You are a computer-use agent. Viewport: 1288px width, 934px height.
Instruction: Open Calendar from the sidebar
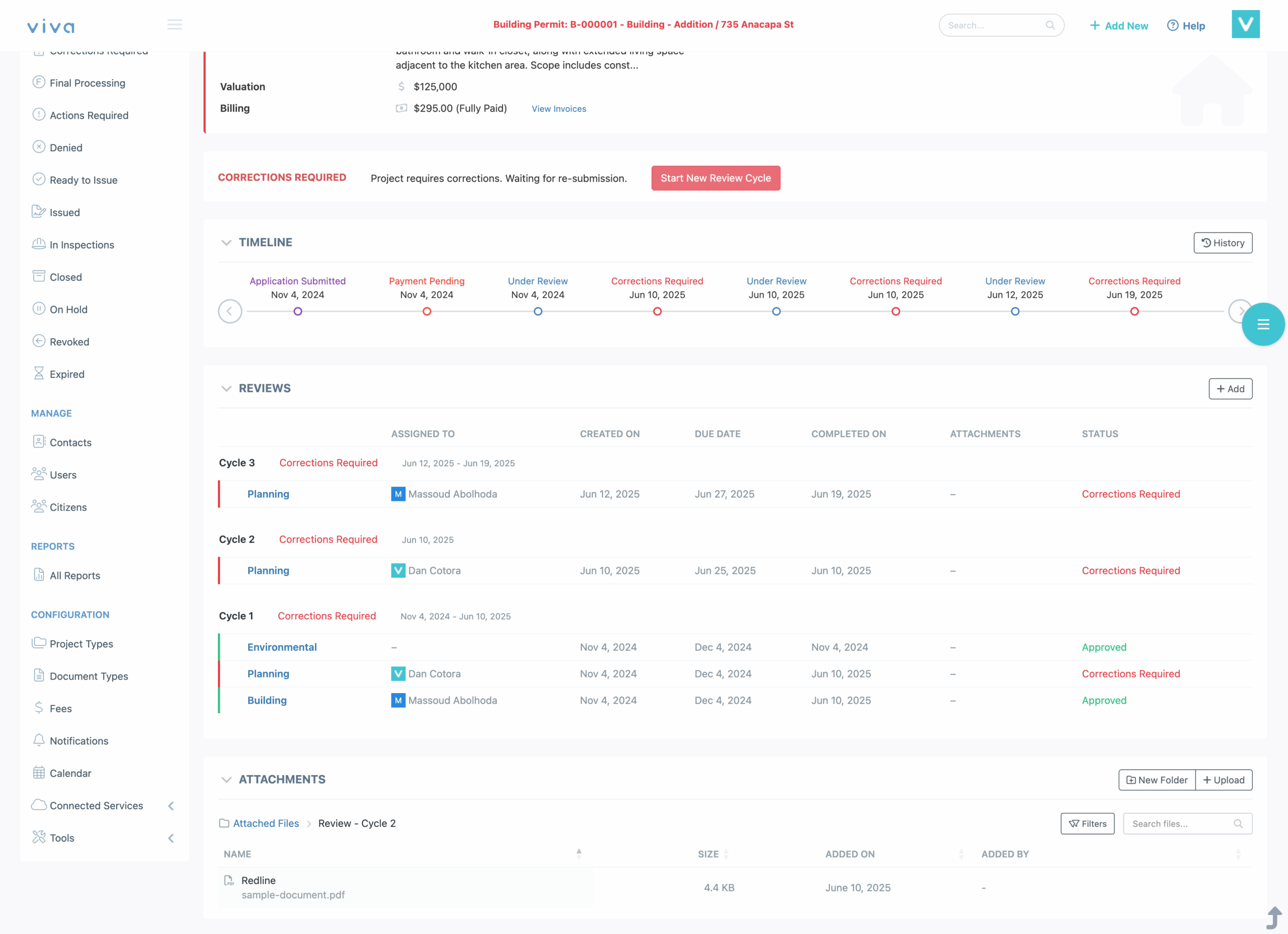pos(70,774)
